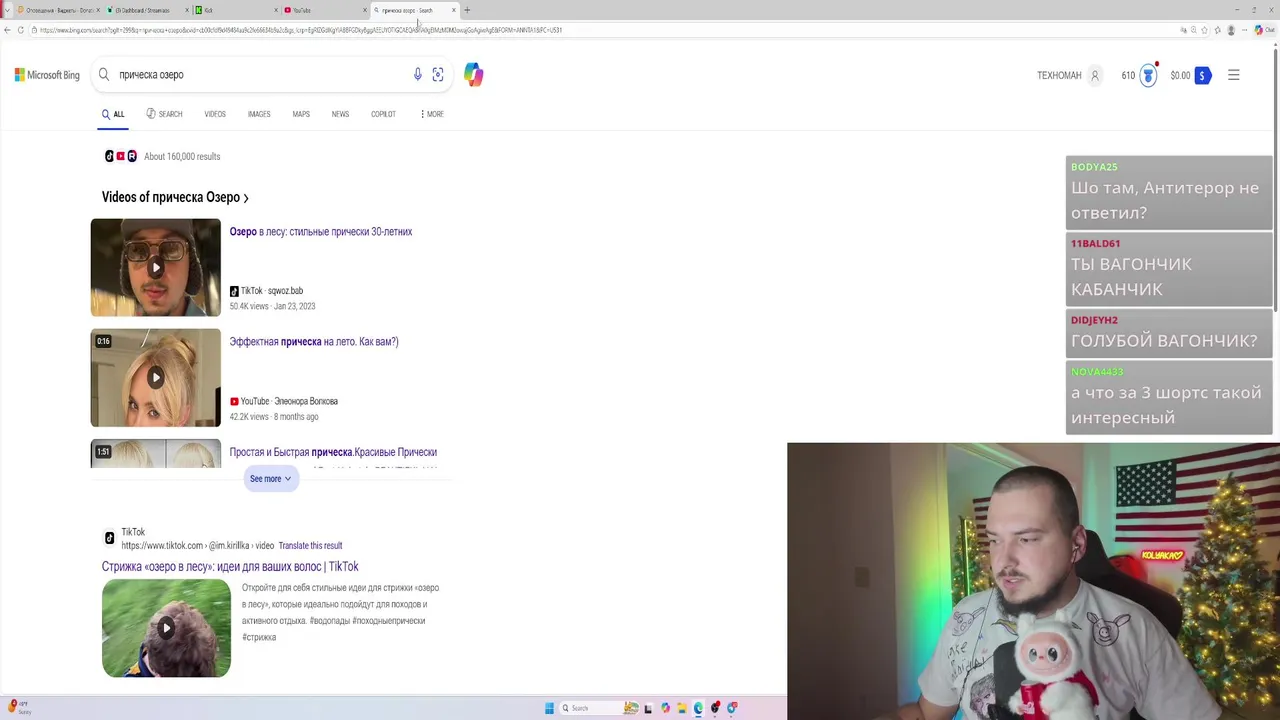Screen dimensions: 1280x720
Task: Play the 0:16 blonde hairstyle video thumbnail
Action: pos(156,378)
